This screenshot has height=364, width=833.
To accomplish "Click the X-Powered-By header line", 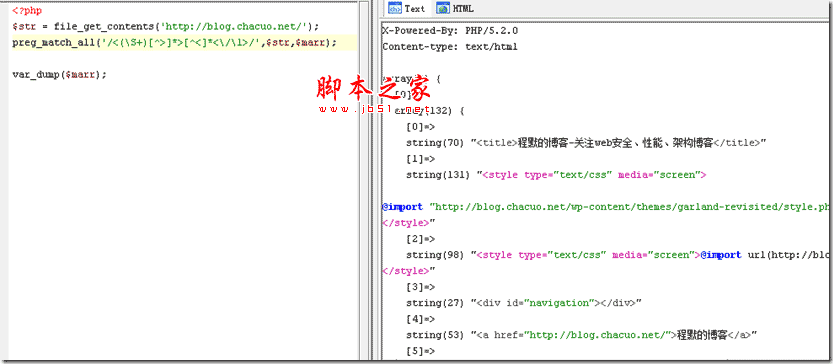I will (450, 31).
